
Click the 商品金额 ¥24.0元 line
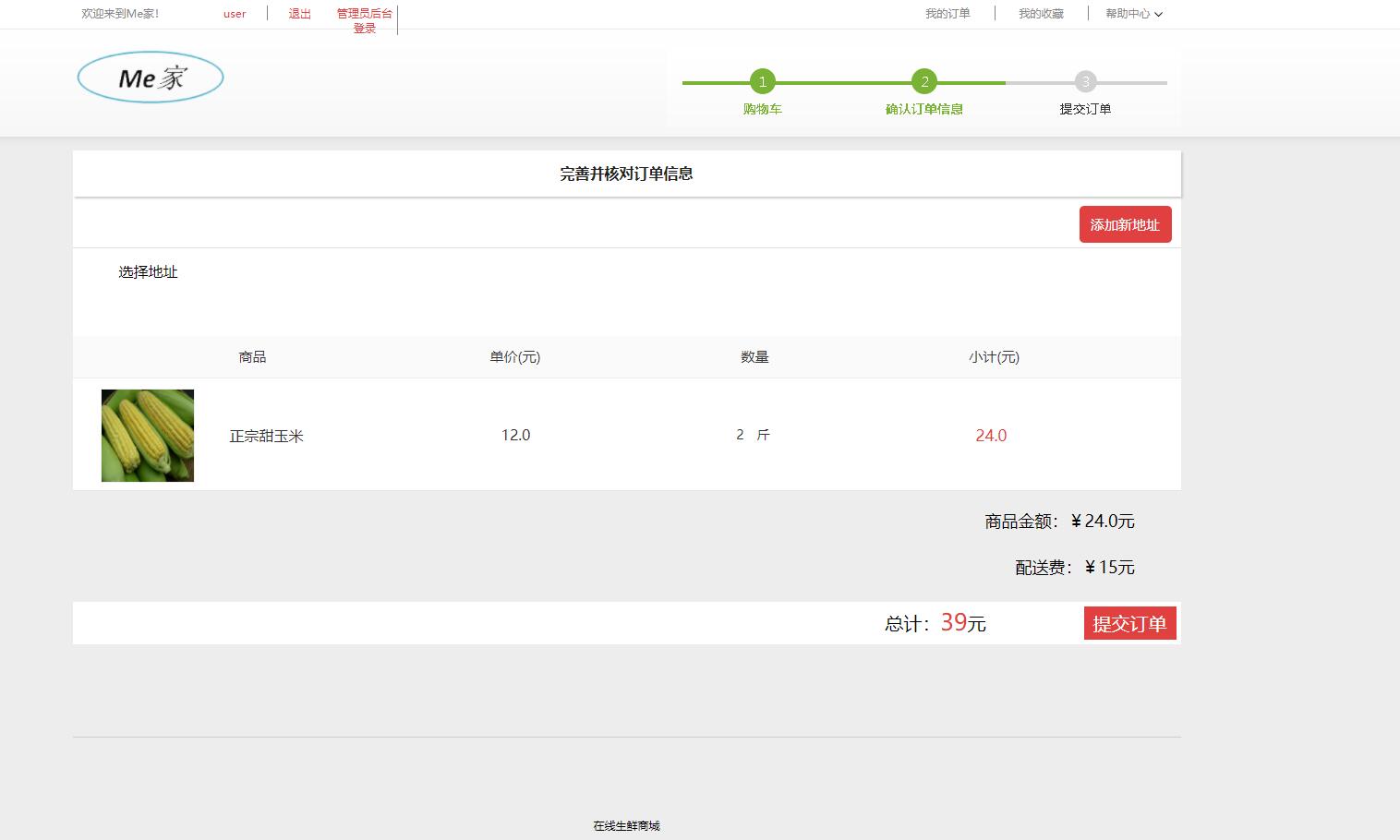point(1060,522)
